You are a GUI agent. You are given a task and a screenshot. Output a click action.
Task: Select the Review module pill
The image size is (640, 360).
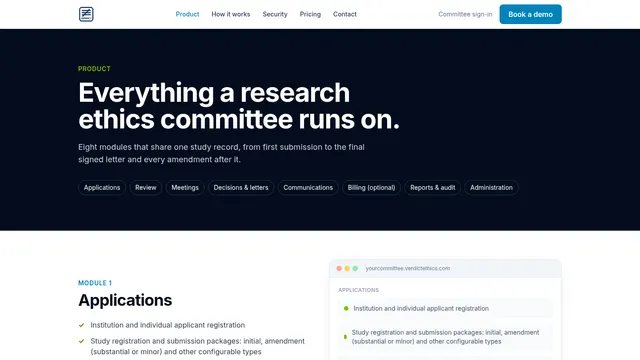pyautogui.click(x=146, y=188)
